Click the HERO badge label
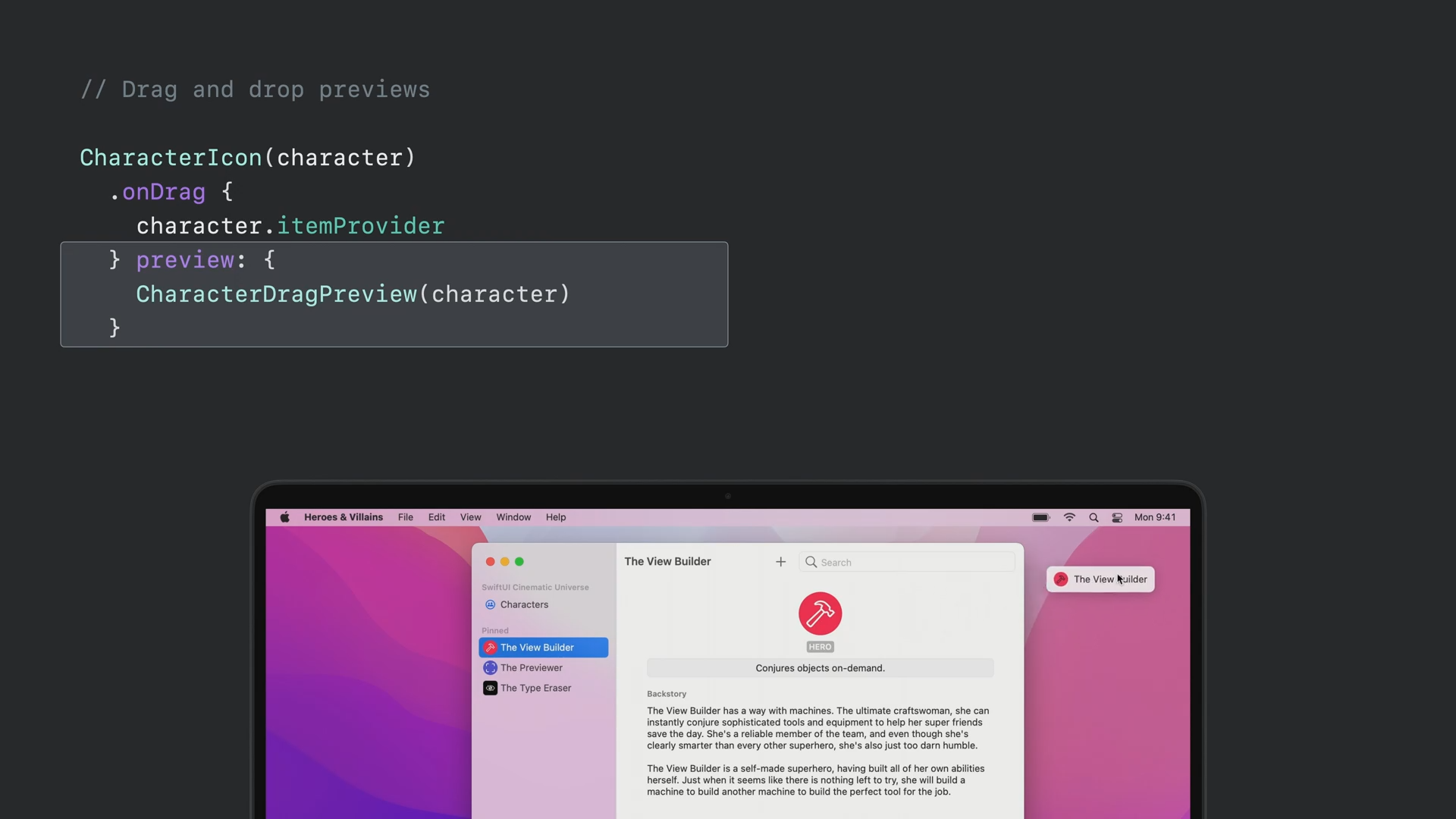Viewport: 1456px width, 819px height. (x=820, y=647)
